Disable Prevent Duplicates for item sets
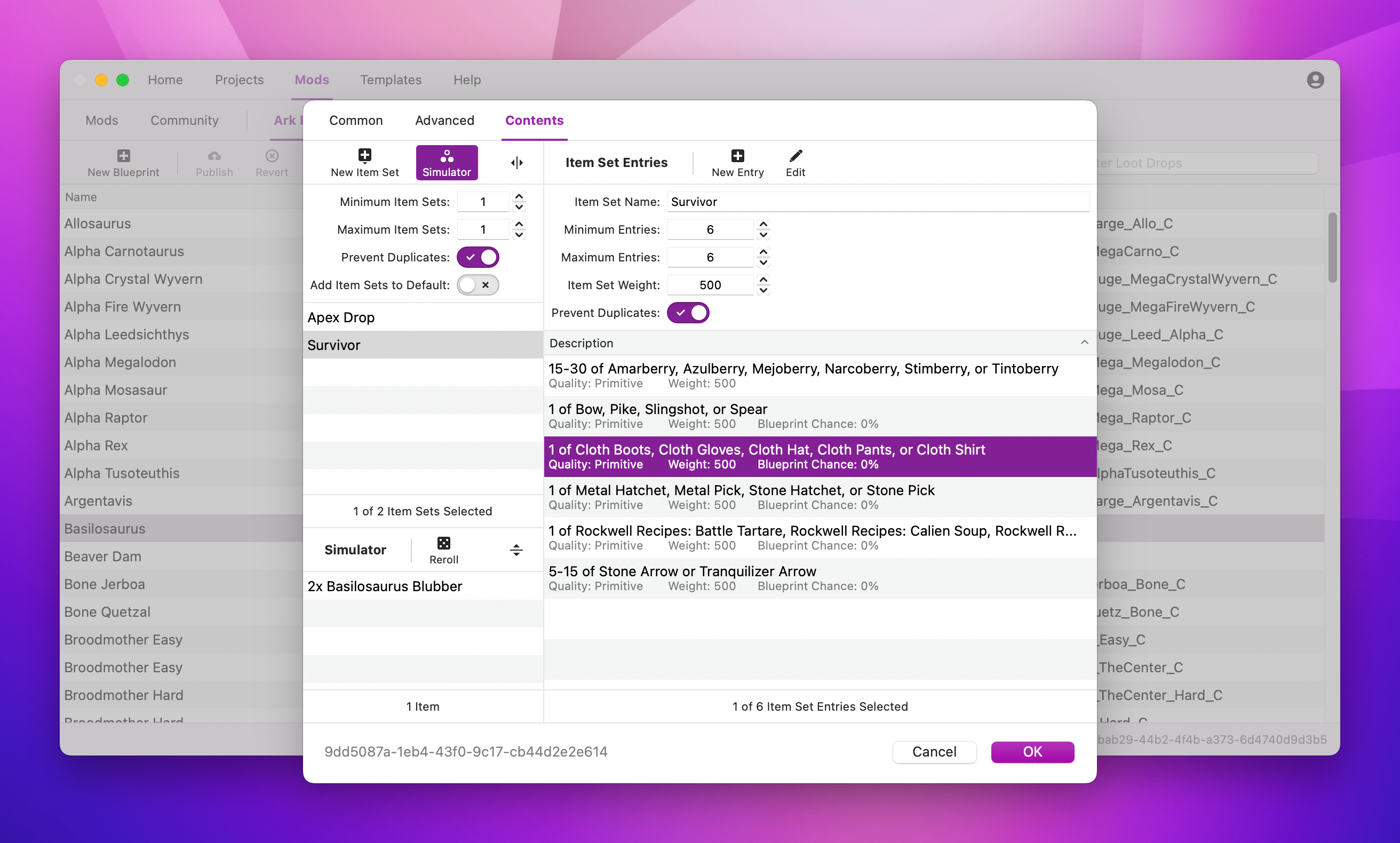 click(478, 257)
